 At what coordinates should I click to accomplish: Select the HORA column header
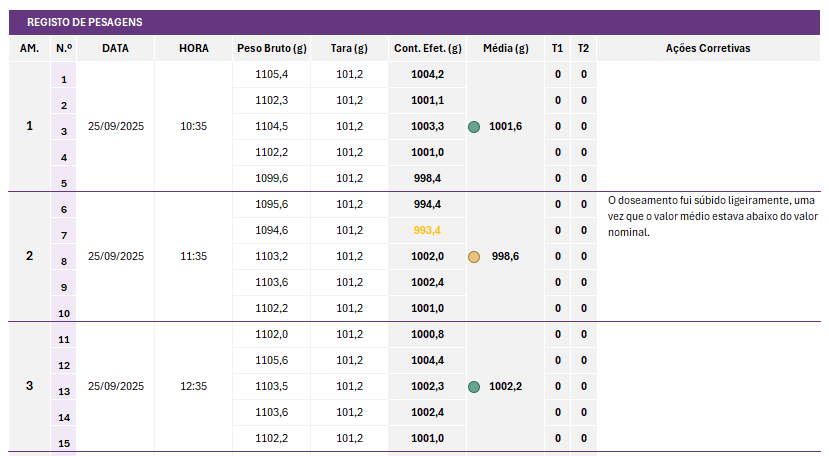194,48
